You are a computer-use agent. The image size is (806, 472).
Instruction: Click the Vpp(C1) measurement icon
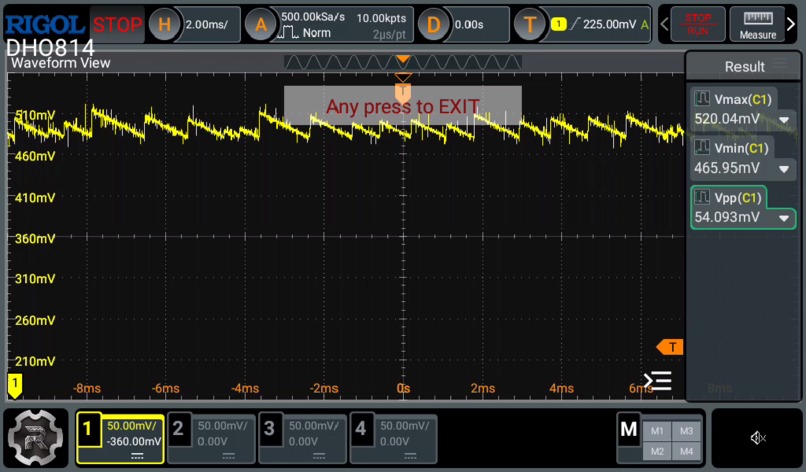click(x=702, y=197)
